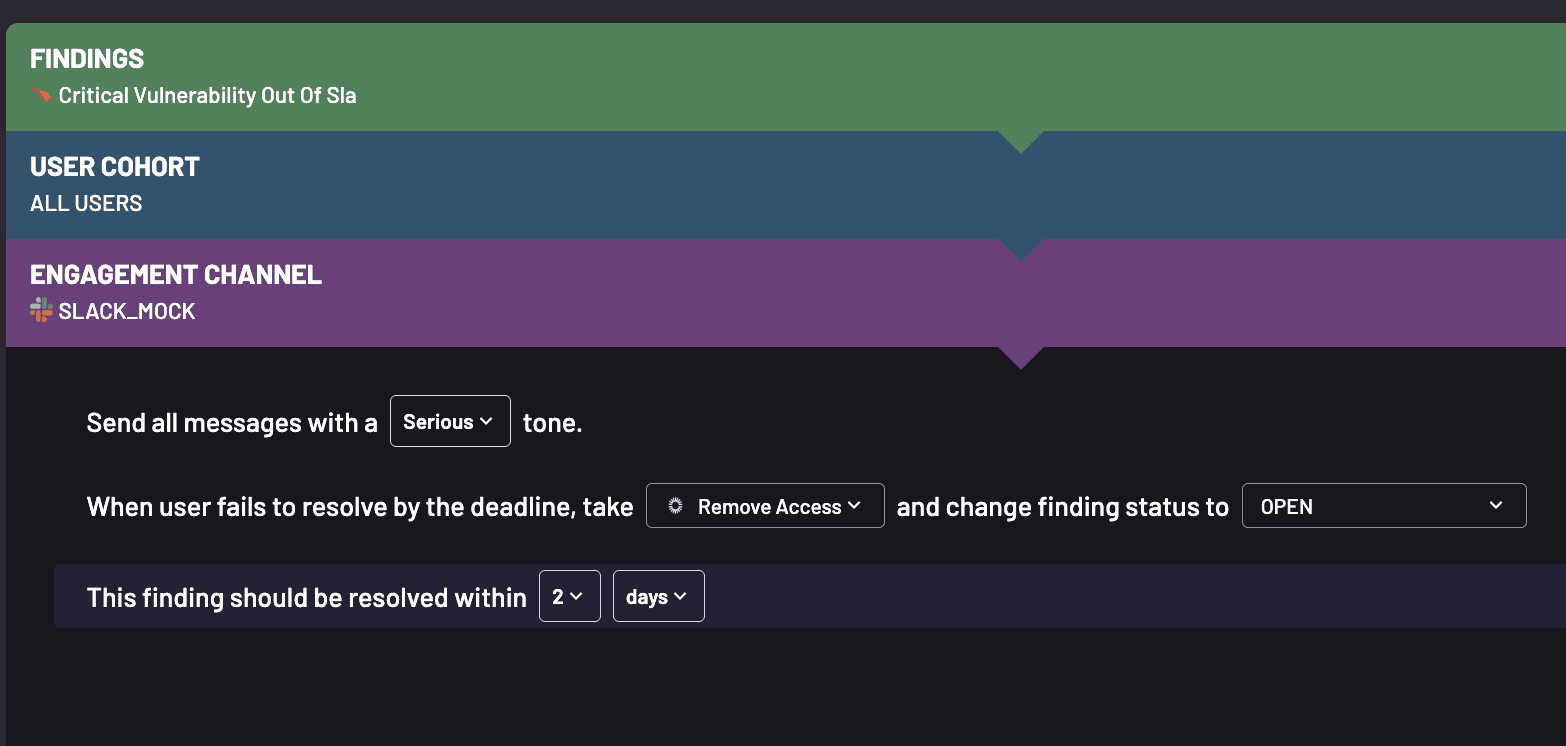Select the ENGAGEMENT CHANNEL section header

point(176,274)
